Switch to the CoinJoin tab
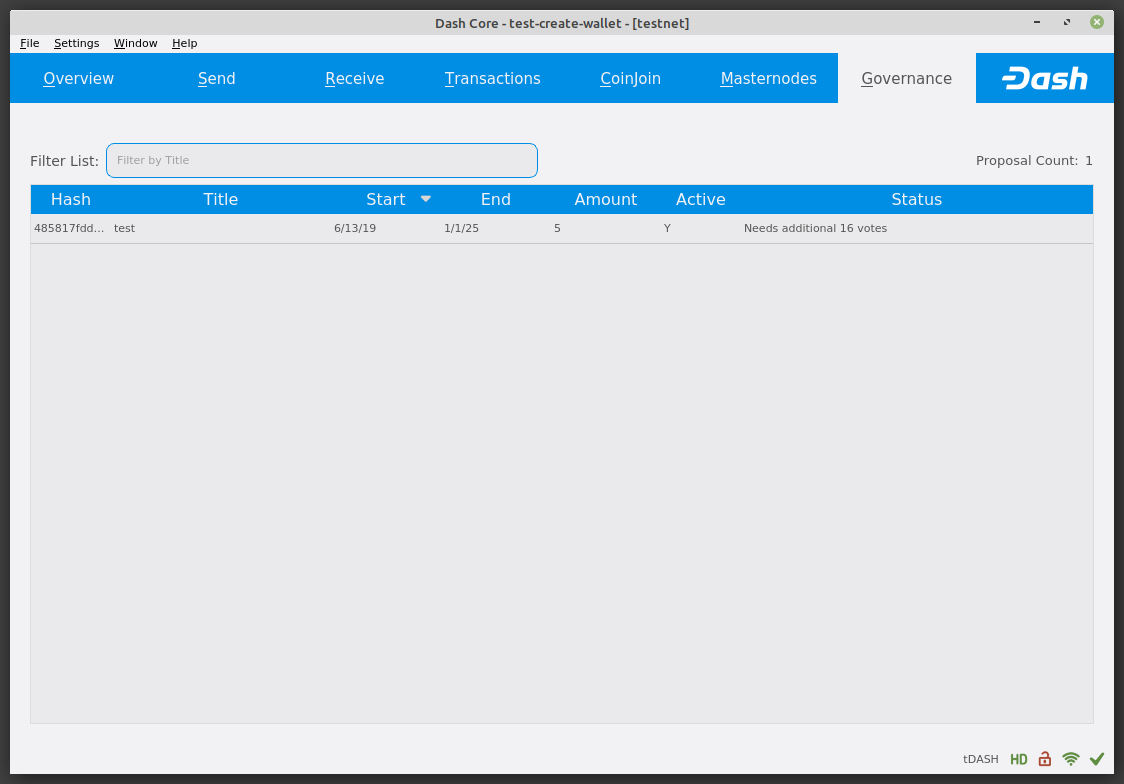 pyautogui.click(x=630, y=79)
